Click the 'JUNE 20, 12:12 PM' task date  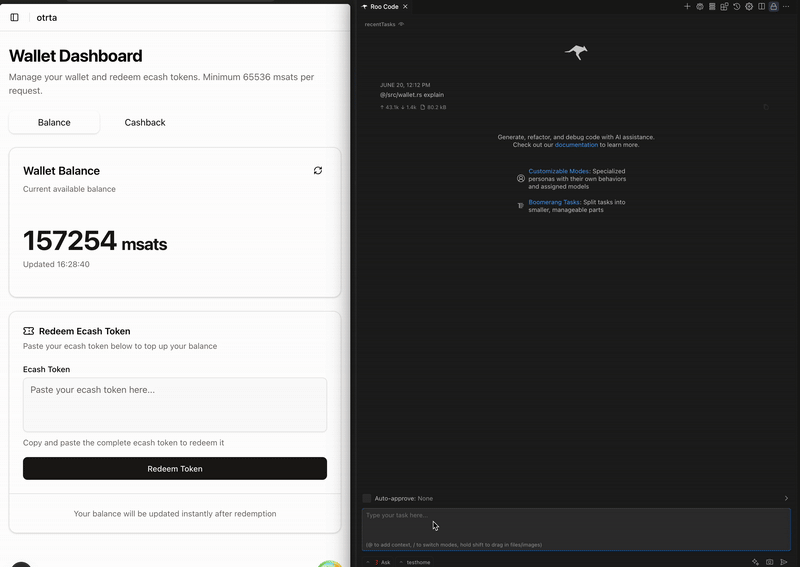(405, 85)
